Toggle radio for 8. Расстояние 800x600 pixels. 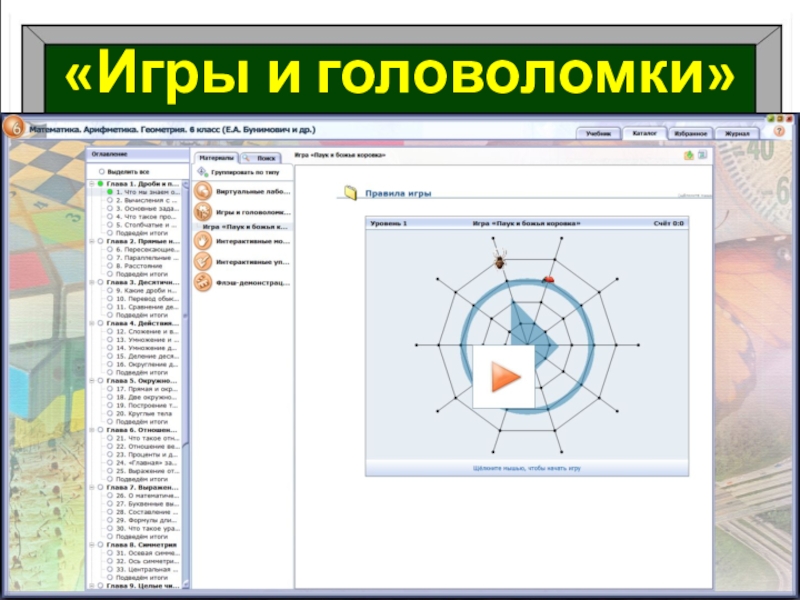coord(110,266)
